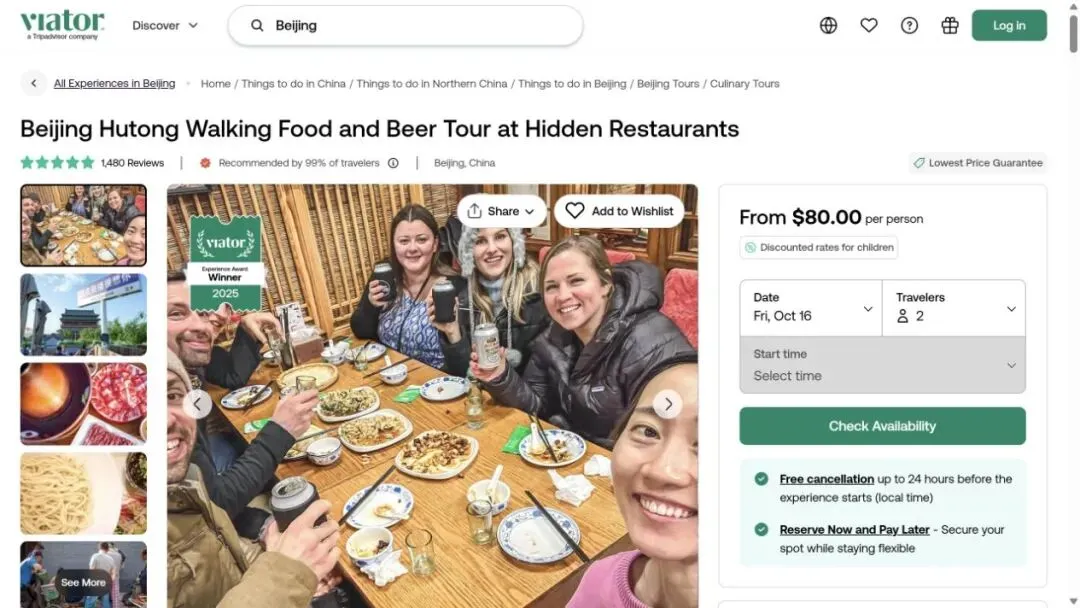Viewport: 1080px width, 608px height.
Task: Select the noodles photo thumbnail
Action: pos(83,493)
